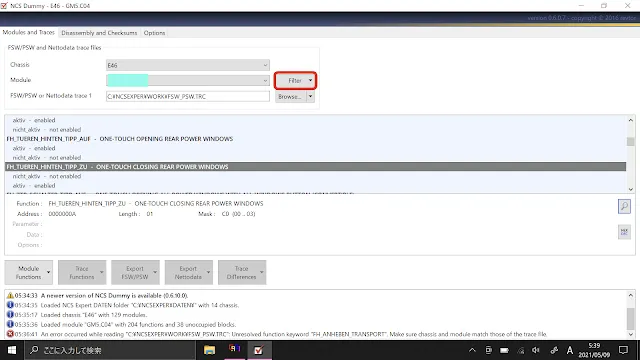Click the network tray icon
The image size is (640, 360).
tap(520, 350)
